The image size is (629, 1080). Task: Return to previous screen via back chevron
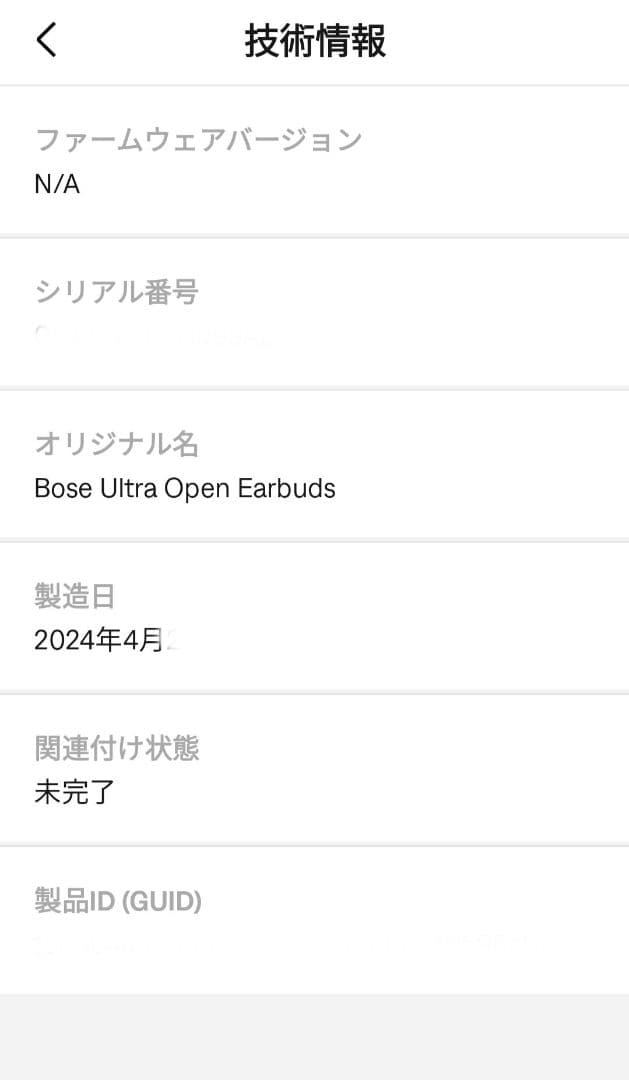pos(44,41)
